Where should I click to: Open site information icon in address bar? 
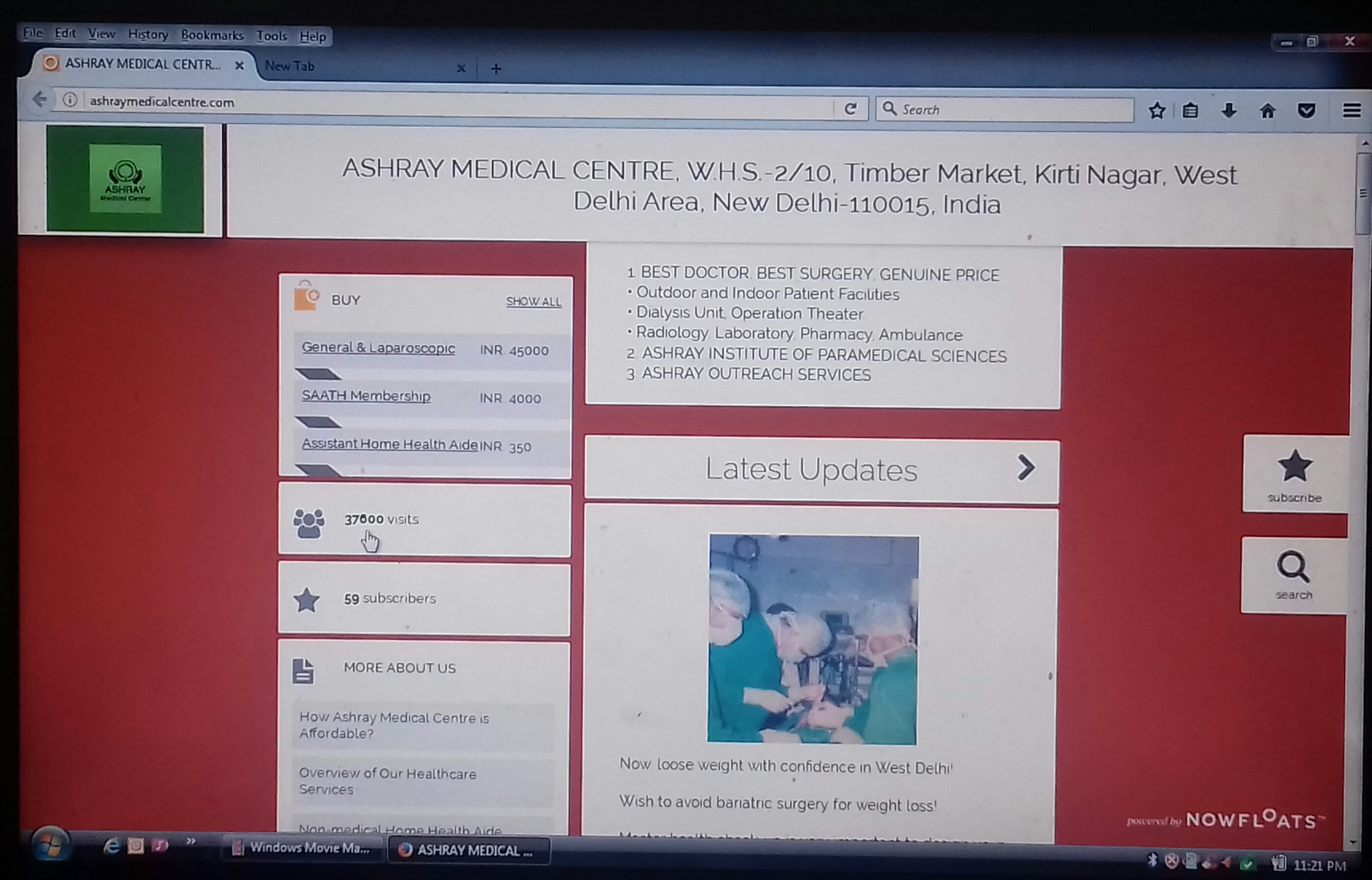pyautogui.click(x=70, y=101)
